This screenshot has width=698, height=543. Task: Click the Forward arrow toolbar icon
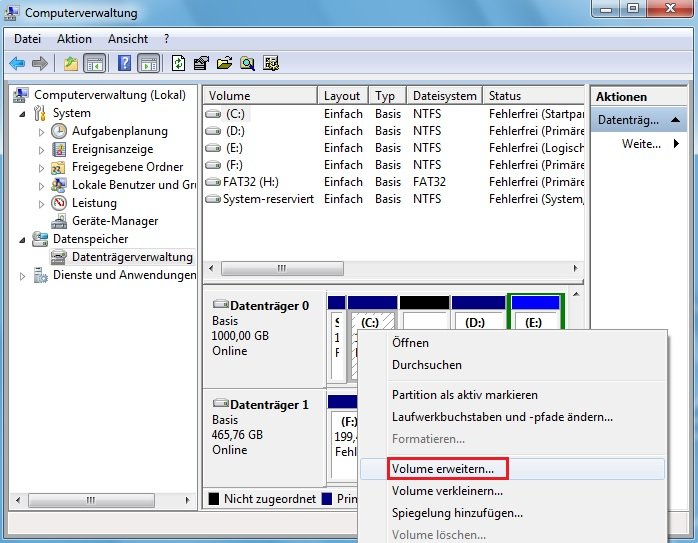40,64
